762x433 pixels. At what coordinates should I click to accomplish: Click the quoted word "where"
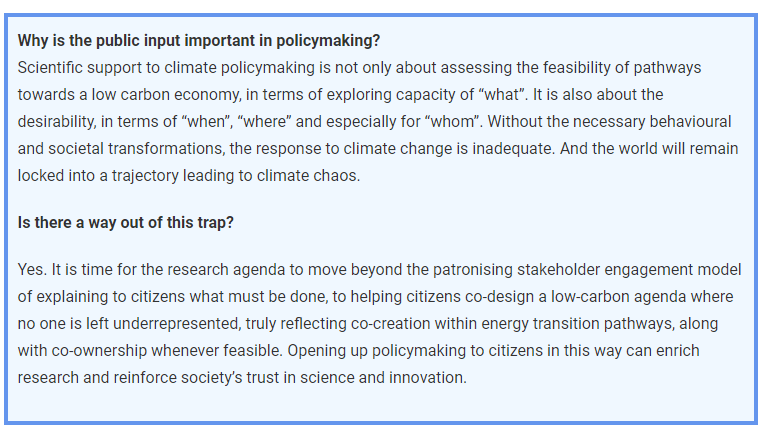point(266,121)
